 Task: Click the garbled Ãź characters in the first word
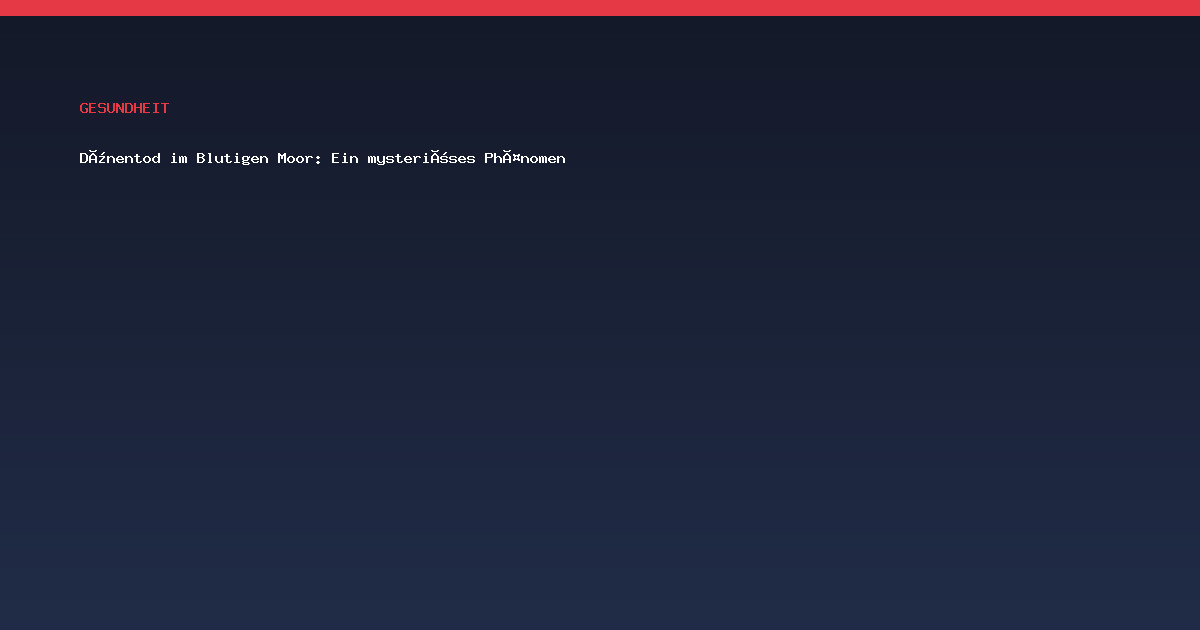(98, 158)
